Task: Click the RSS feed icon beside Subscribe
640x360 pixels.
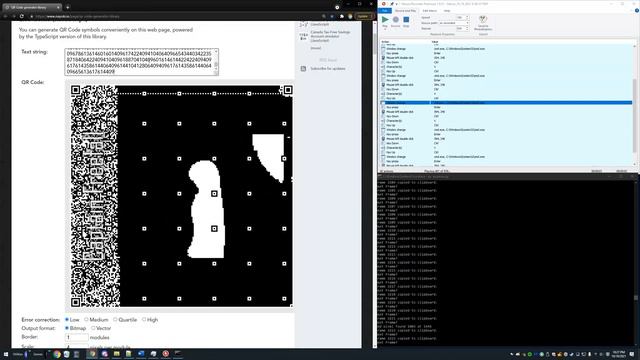Action: point(303,69)
